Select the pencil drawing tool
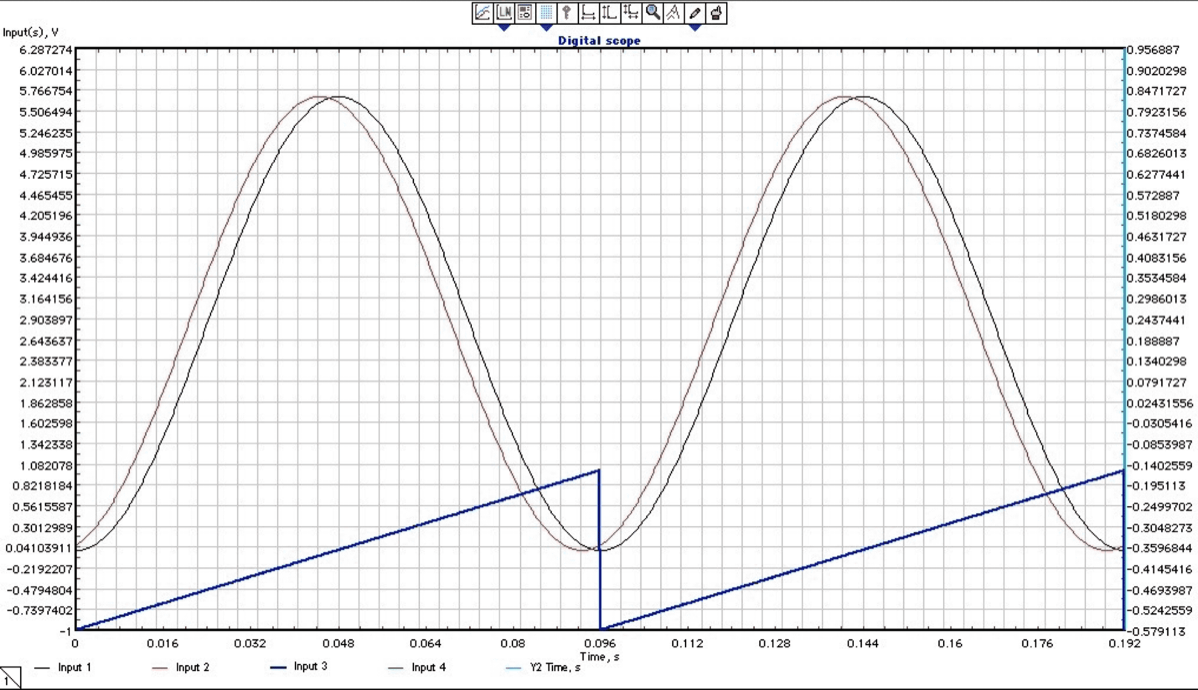 point(695,13)
